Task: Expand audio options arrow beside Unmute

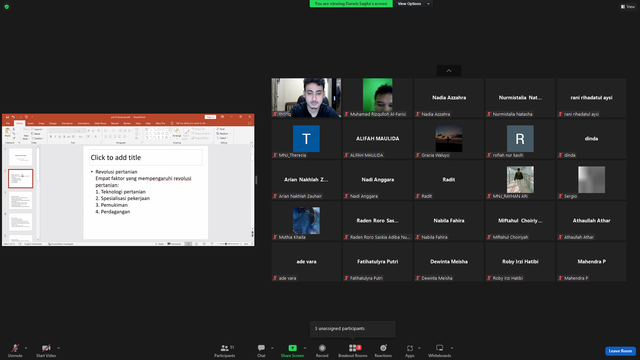Action: point(26,348)
